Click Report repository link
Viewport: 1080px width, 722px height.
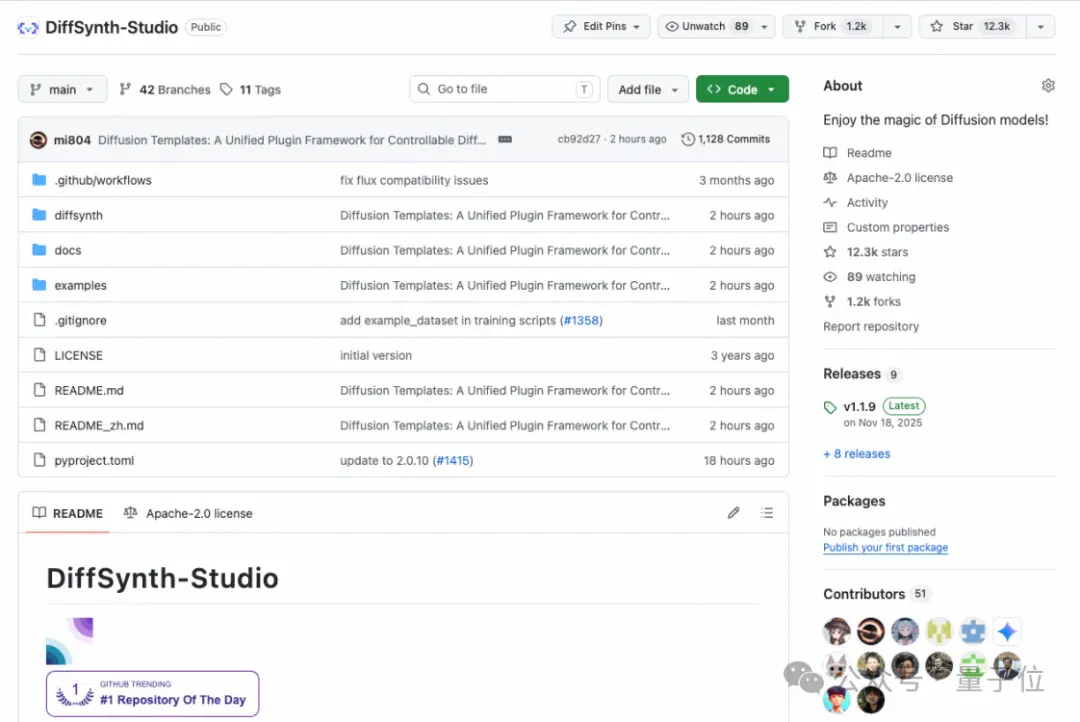coord(871,327)
